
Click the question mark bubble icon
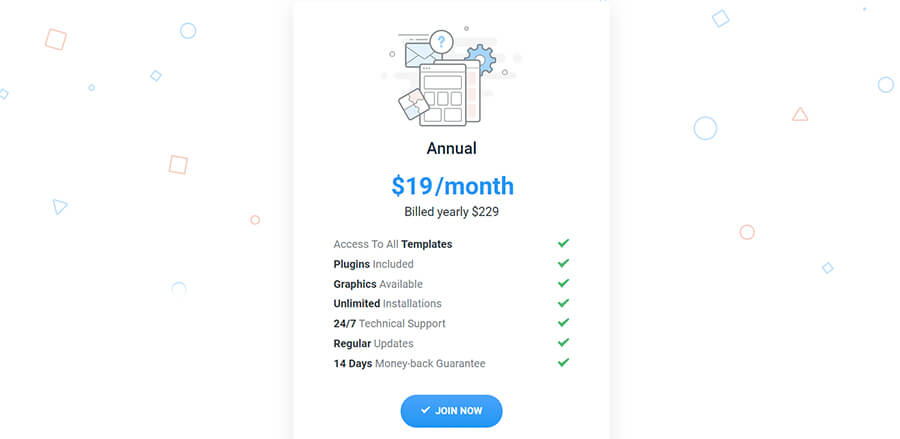point(441,42)
